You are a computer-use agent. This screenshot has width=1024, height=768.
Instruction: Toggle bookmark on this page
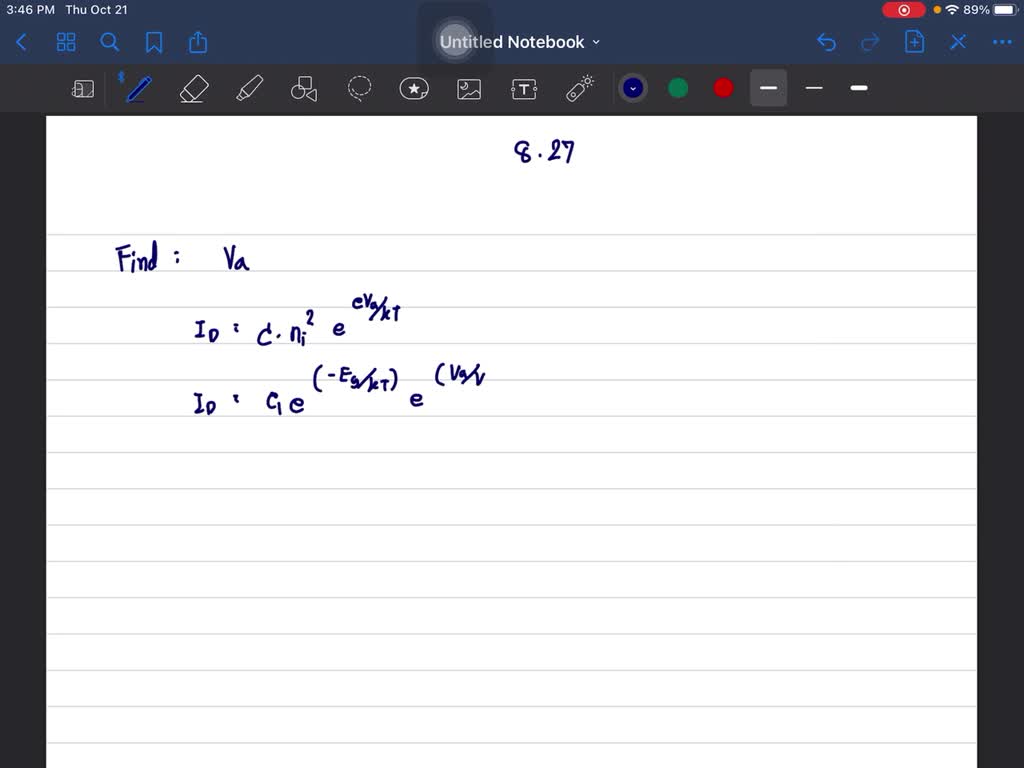(x=154, y=42)
